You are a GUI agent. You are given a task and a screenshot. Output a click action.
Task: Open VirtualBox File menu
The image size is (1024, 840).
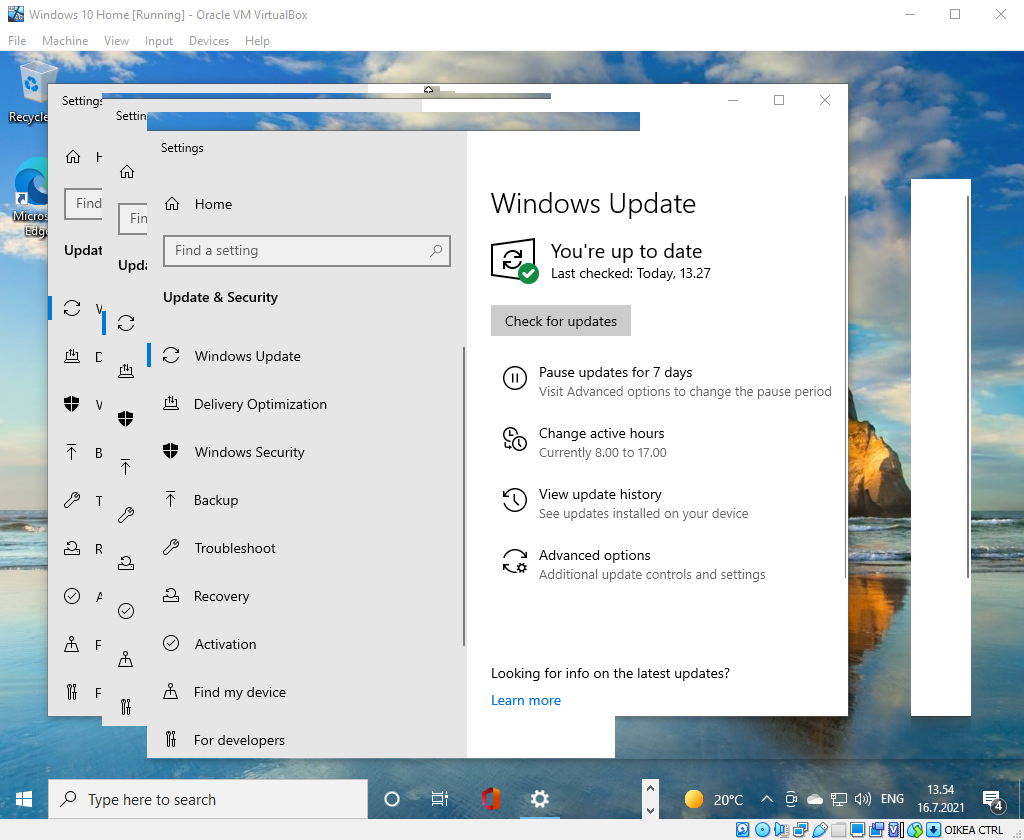tap(17, 40)
